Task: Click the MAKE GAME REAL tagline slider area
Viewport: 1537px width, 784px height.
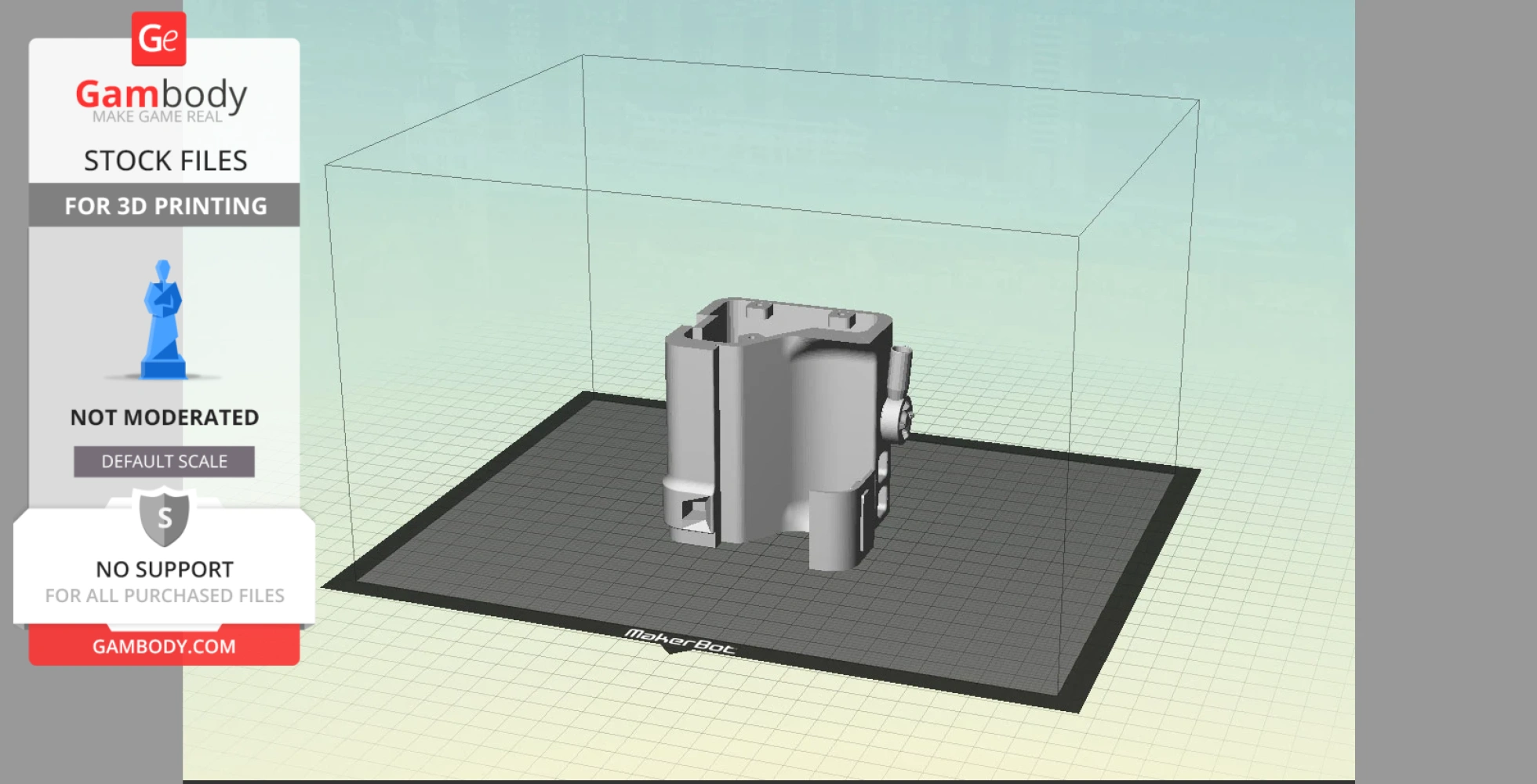Action: [x=159, y=118]
